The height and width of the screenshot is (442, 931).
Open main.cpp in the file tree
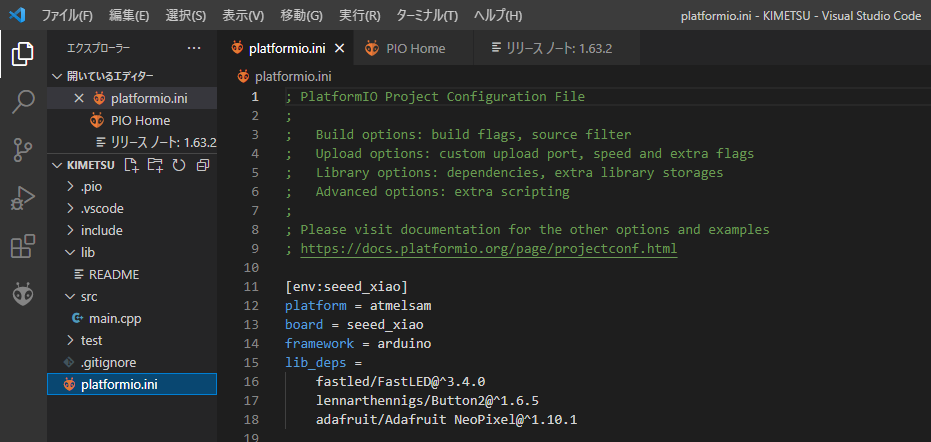114,318
